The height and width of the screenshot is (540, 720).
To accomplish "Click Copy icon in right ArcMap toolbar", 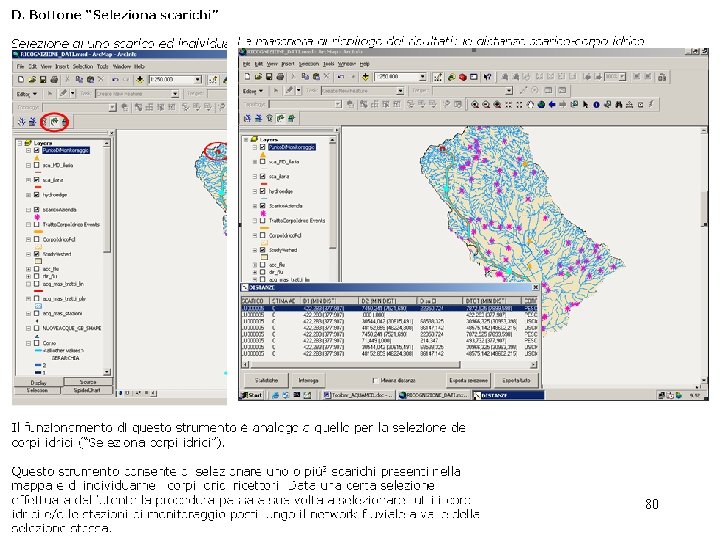I will (305, 77).
